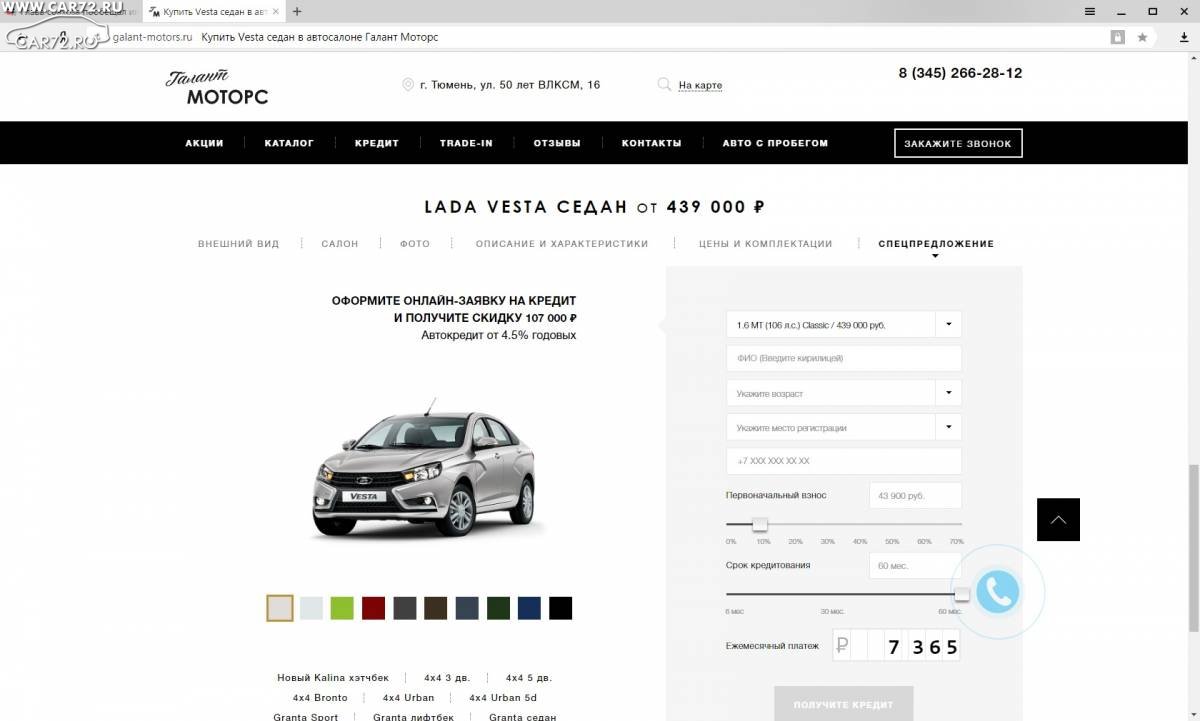Click the На карте link

(700, 86)
